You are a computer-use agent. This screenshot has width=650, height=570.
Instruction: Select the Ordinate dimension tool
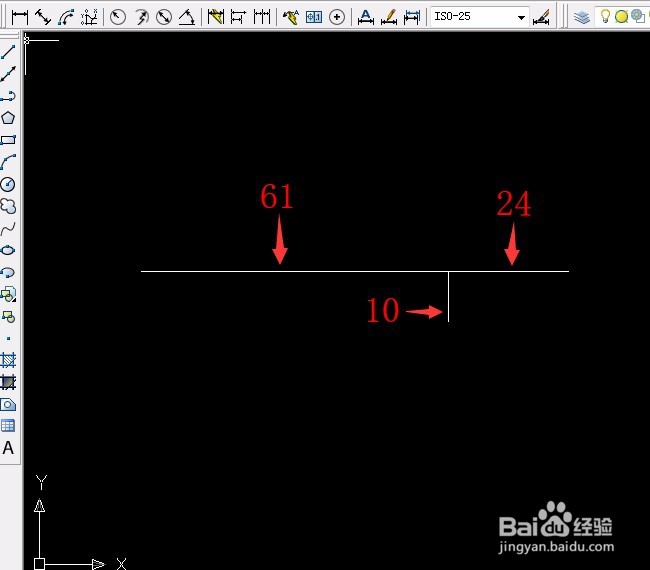pos(89,17)
